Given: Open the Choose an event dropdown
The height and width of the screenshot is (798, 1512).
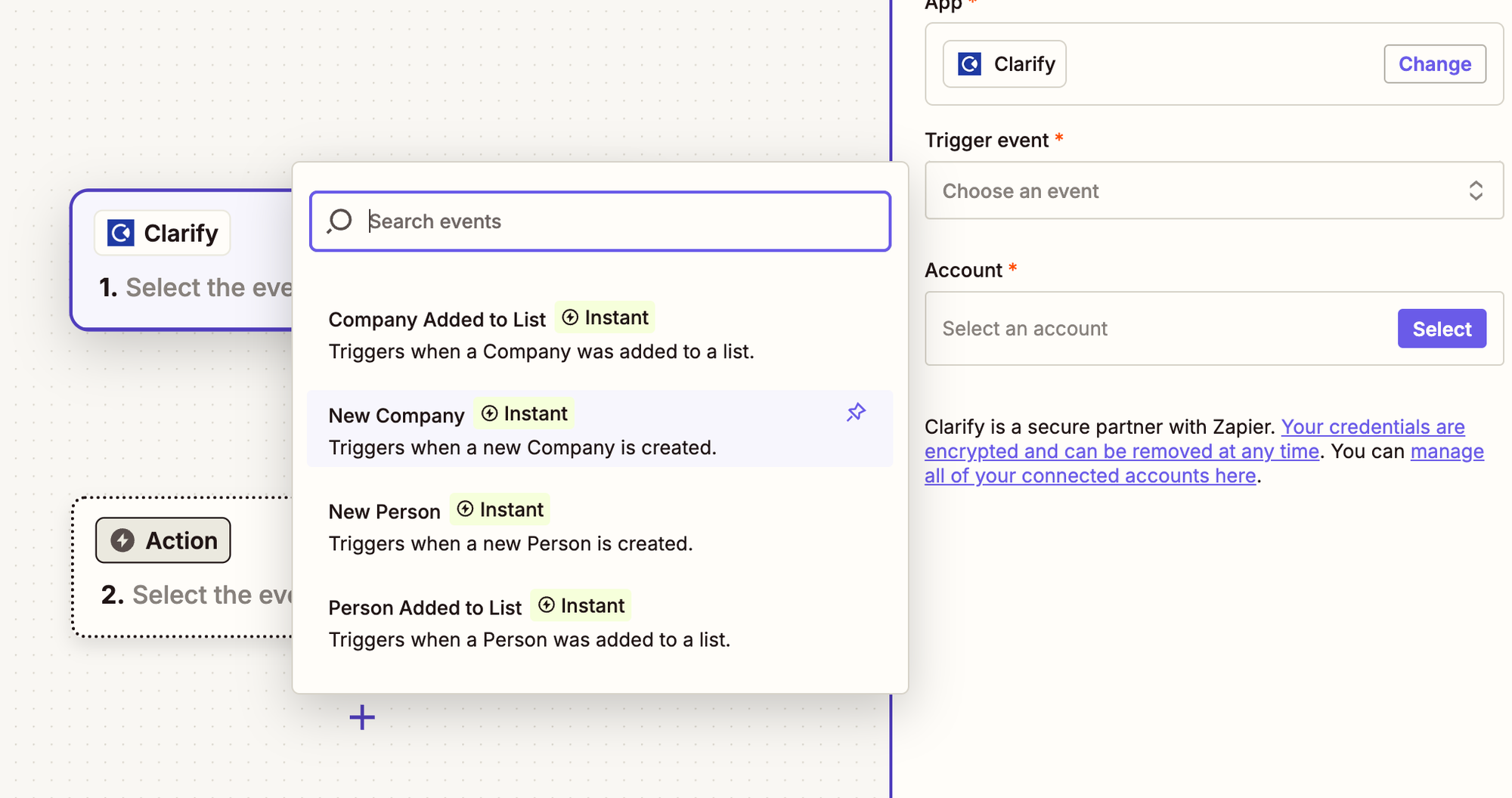Looking at the screenshot, I should click(x=1214, y=190).
